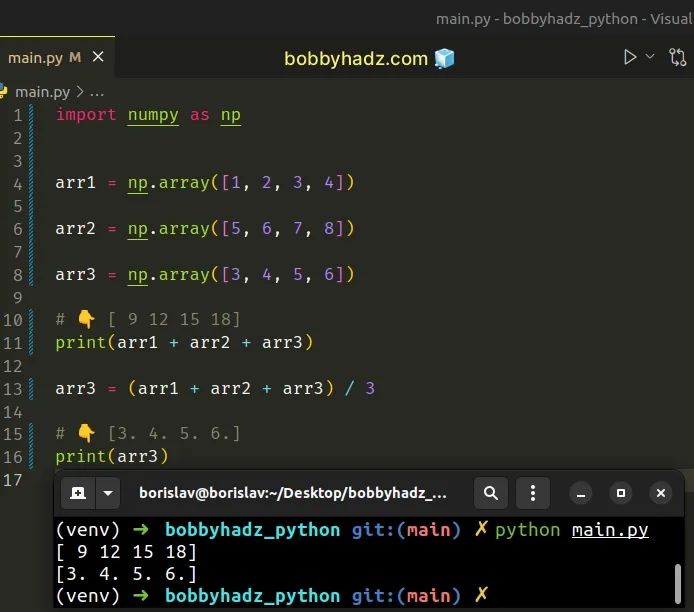Image resolution: width=694 pixels, height=612 pixels.
Task: Click Python file icon in breadcrumb
Action: point(3,91)
